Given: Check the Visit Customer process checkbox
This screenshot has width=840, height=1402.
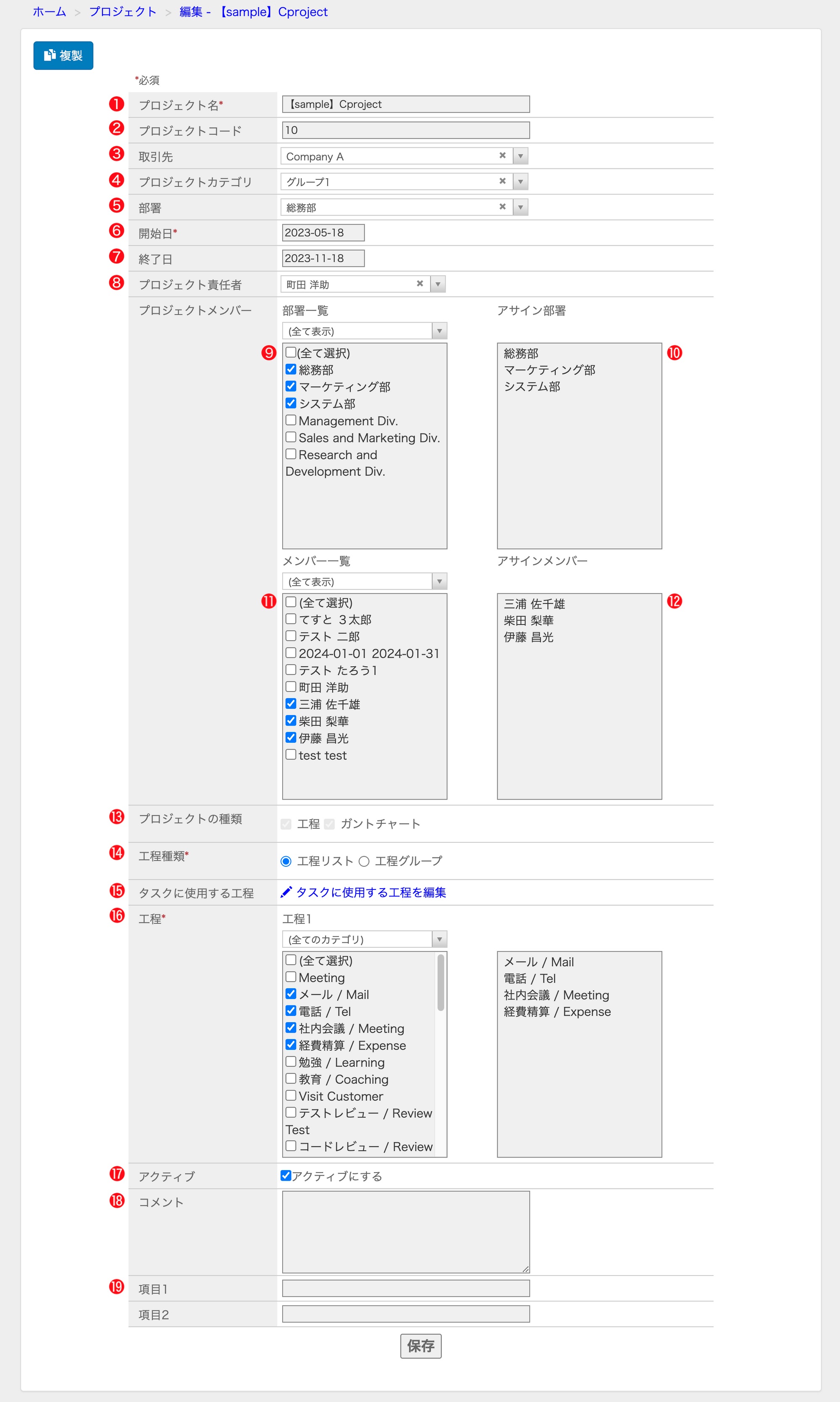Looking at the screenshot, I should point(291,1096).
